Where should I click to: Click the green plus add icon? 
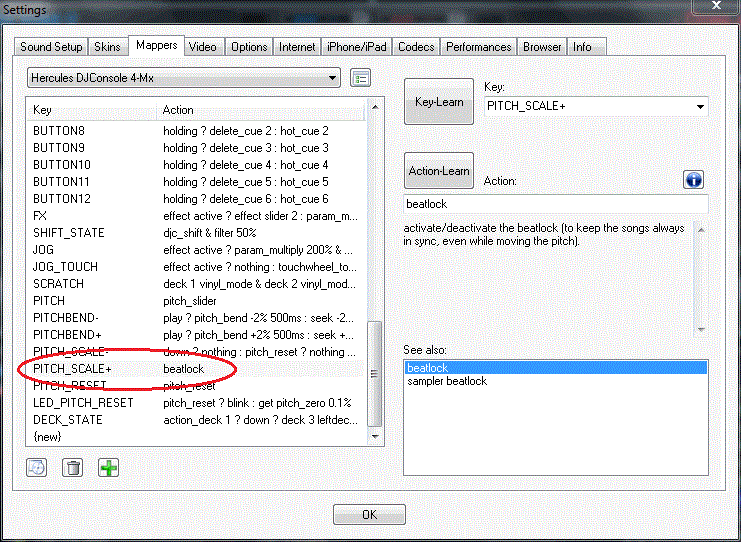point(109,468)
